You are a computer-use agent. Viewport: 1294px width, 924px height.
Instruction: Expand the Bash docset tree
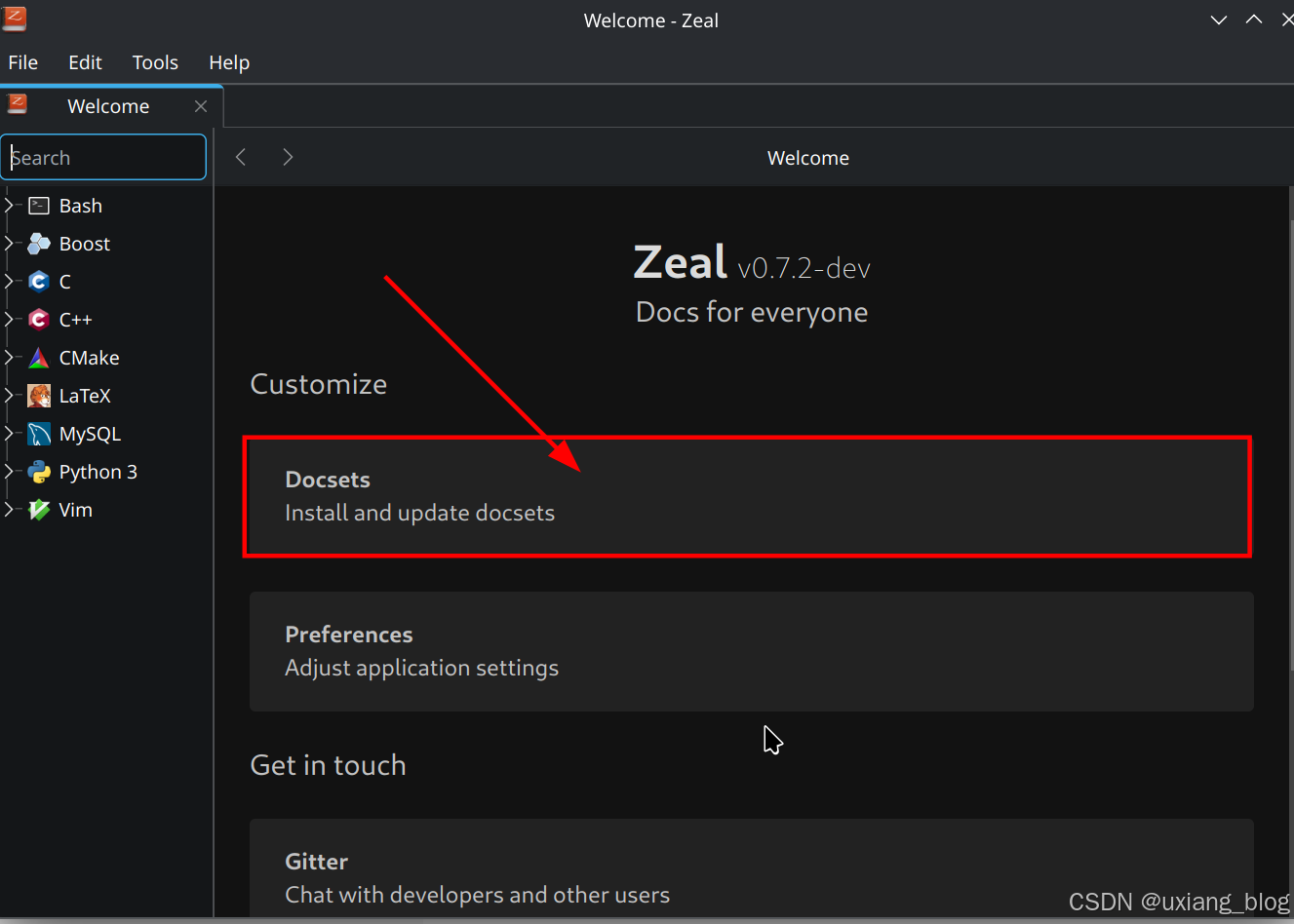pos(10,206)
